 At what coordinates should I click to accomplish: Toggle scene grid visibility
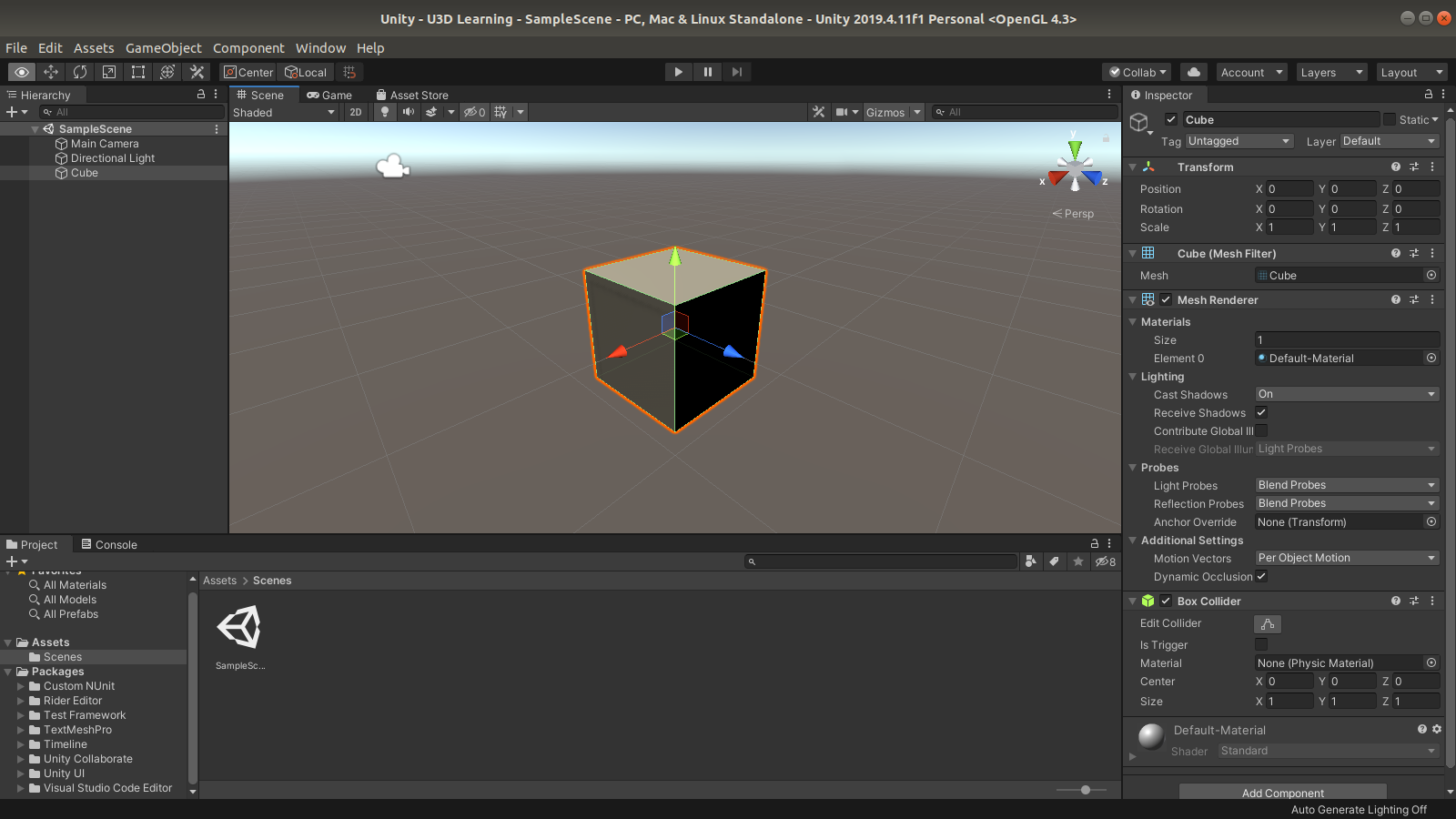point(500,112)
